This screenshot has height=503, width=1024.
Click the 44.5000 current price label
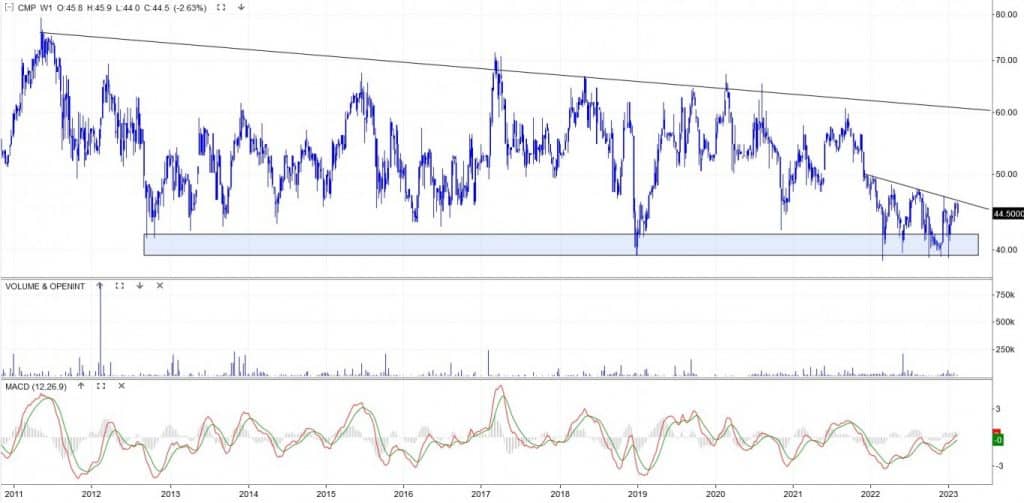1006,212
